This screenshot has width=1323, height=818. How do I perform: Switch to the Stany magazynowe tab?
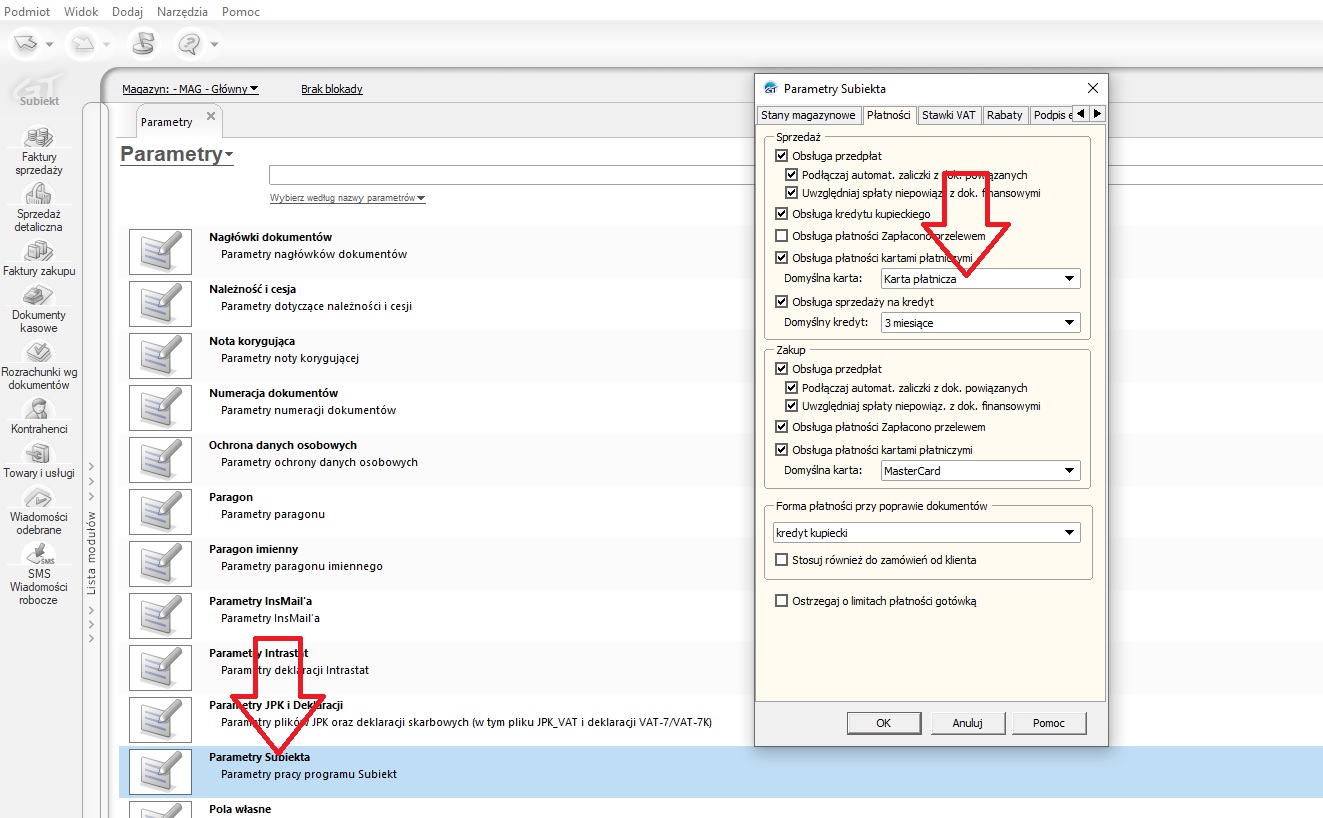pyautogui.click(x=808, y=115)
